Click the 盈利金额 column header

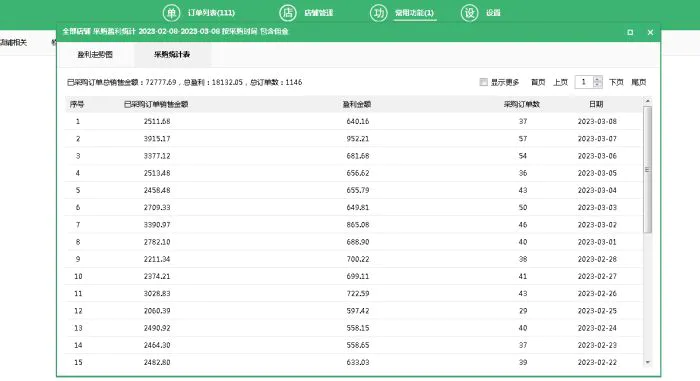click(x=357, y=104)
